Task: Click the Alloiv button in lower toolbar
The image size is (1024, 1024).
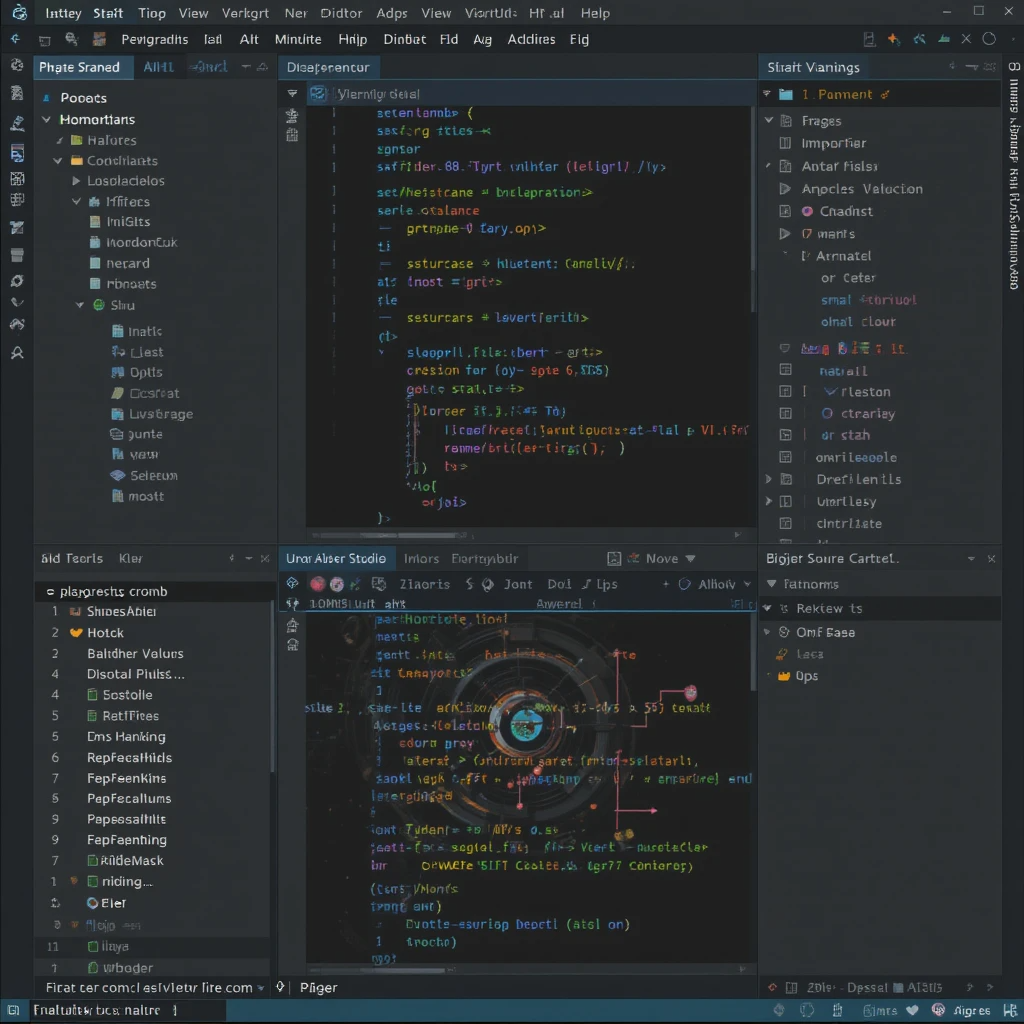Action: click(x=715, y=585)
